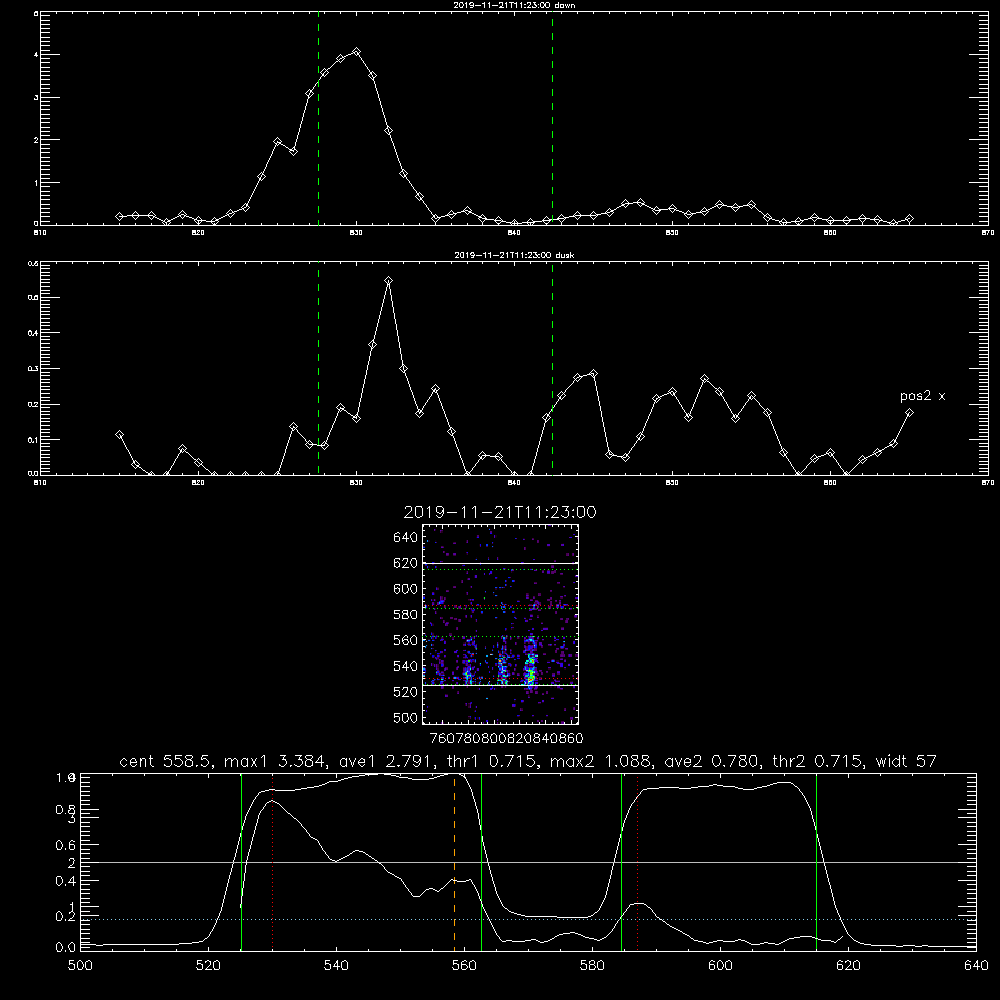Click the lower white horizontal line in heatmap
Image resolution: width=1000 pixels, height=1000 pixels.
[500, 685]
